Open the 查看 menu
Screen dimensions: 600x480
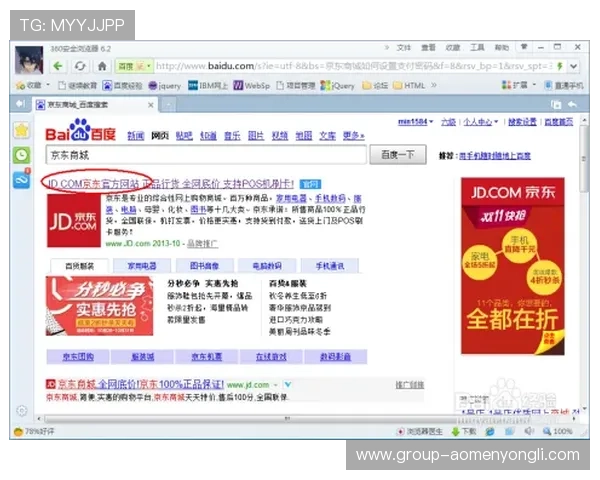coord(428,47)
